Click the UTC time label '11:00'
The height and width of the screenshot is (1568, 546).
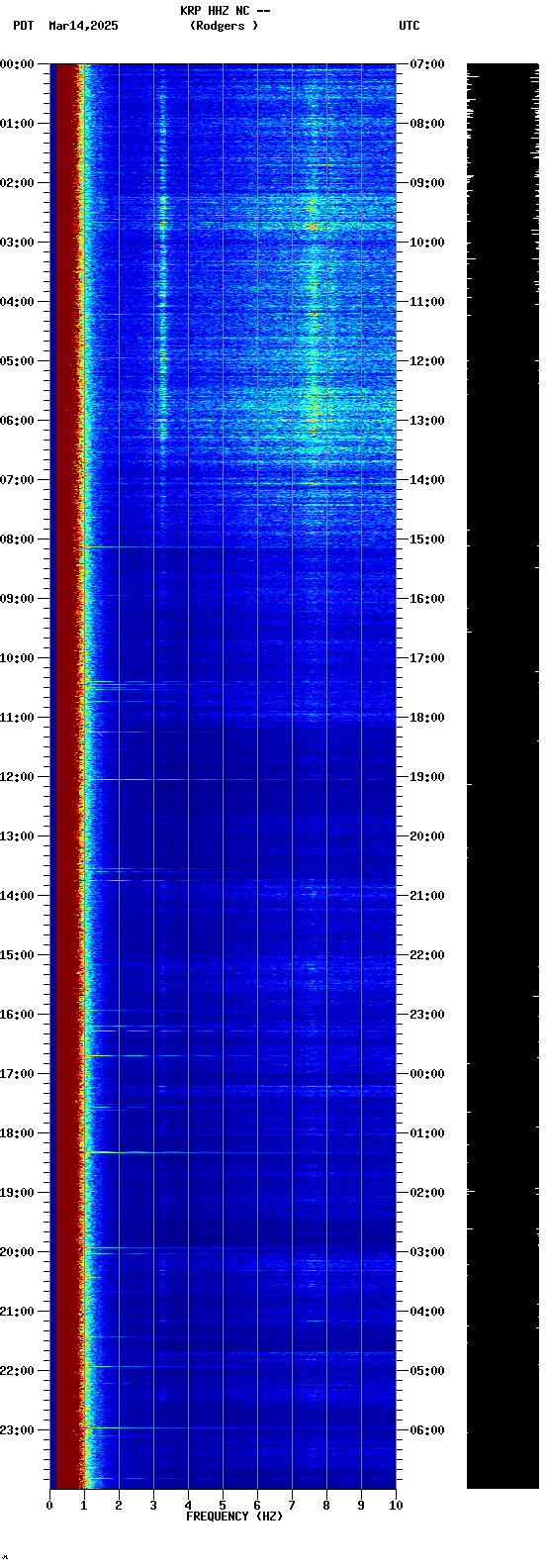click(427, 302)
